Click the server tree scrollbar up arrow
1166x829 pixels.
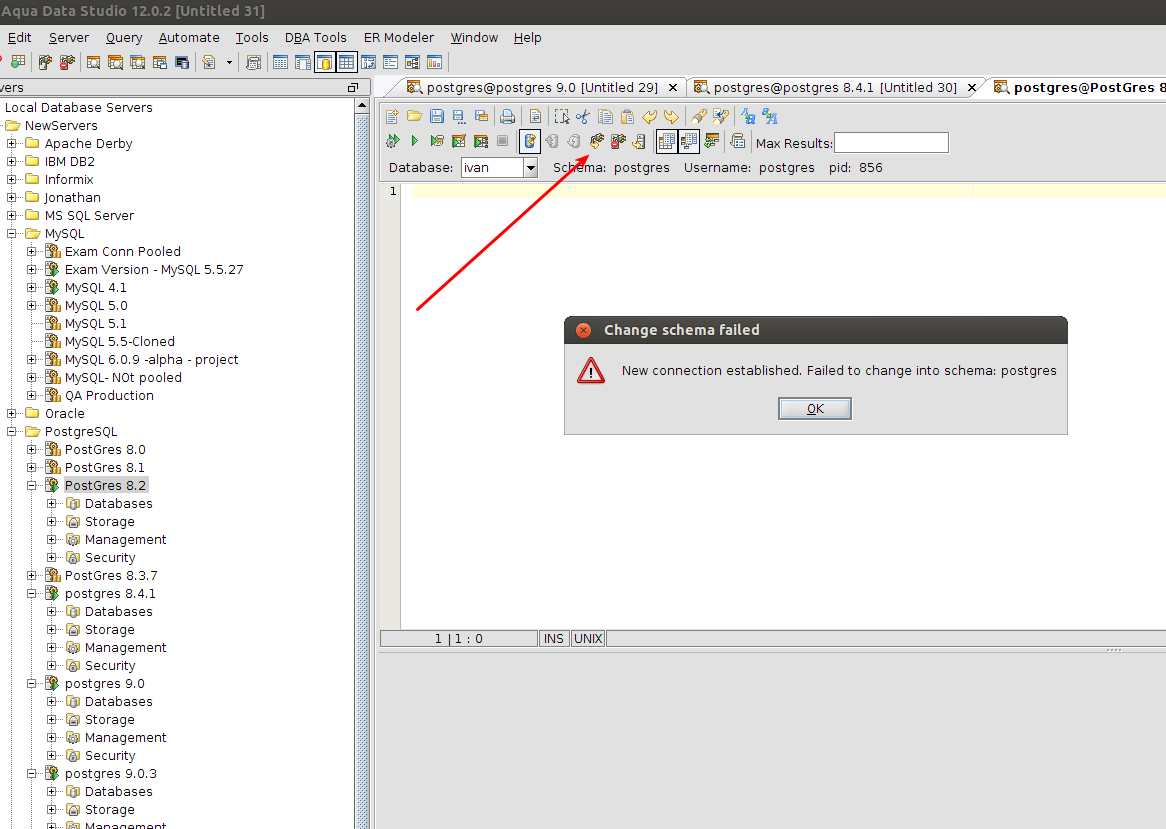coord(362,106)
